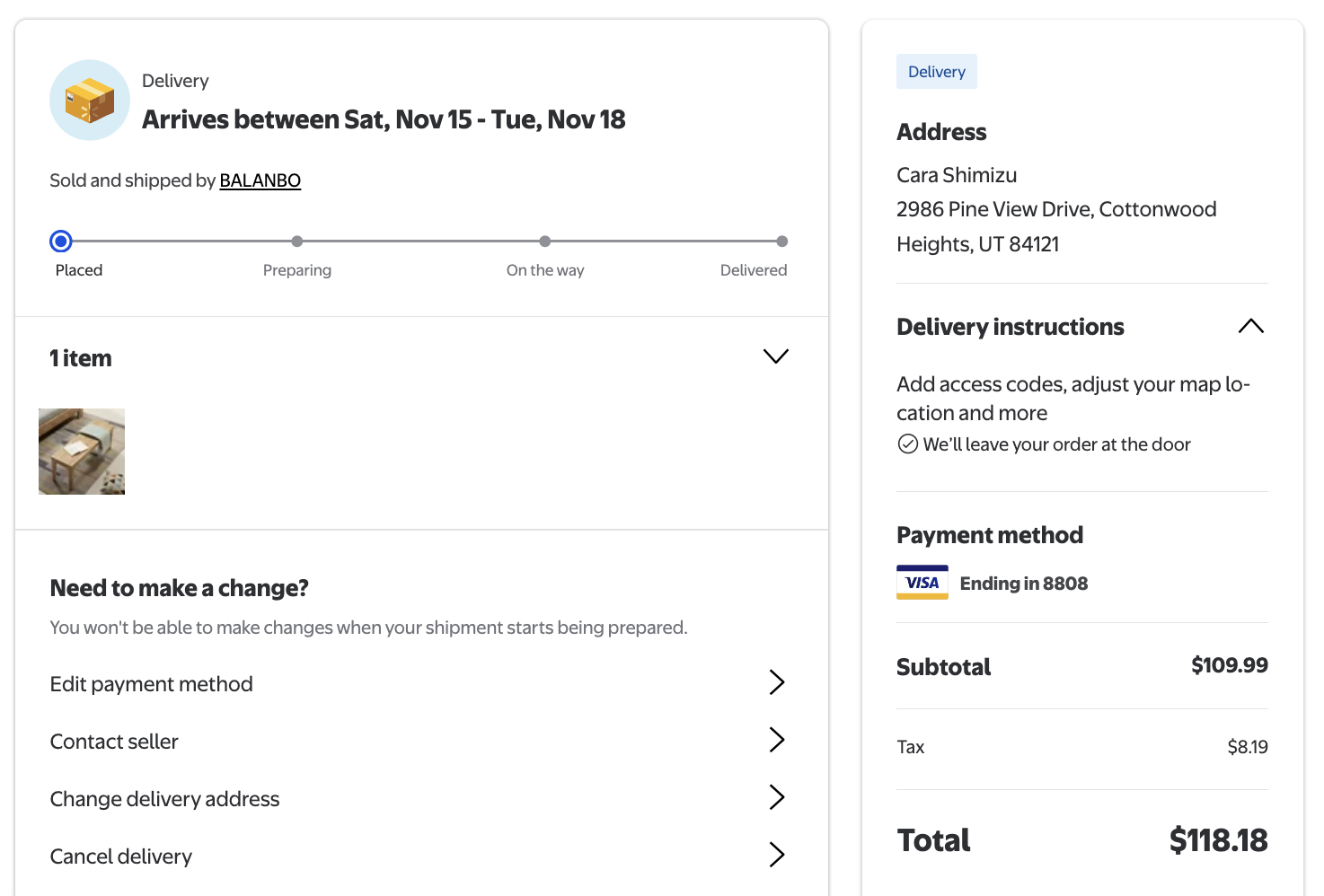This screenshot has height=896, width=1324.
Task: Click the Visa card logo icon
Action: click(x=922, y=583)
